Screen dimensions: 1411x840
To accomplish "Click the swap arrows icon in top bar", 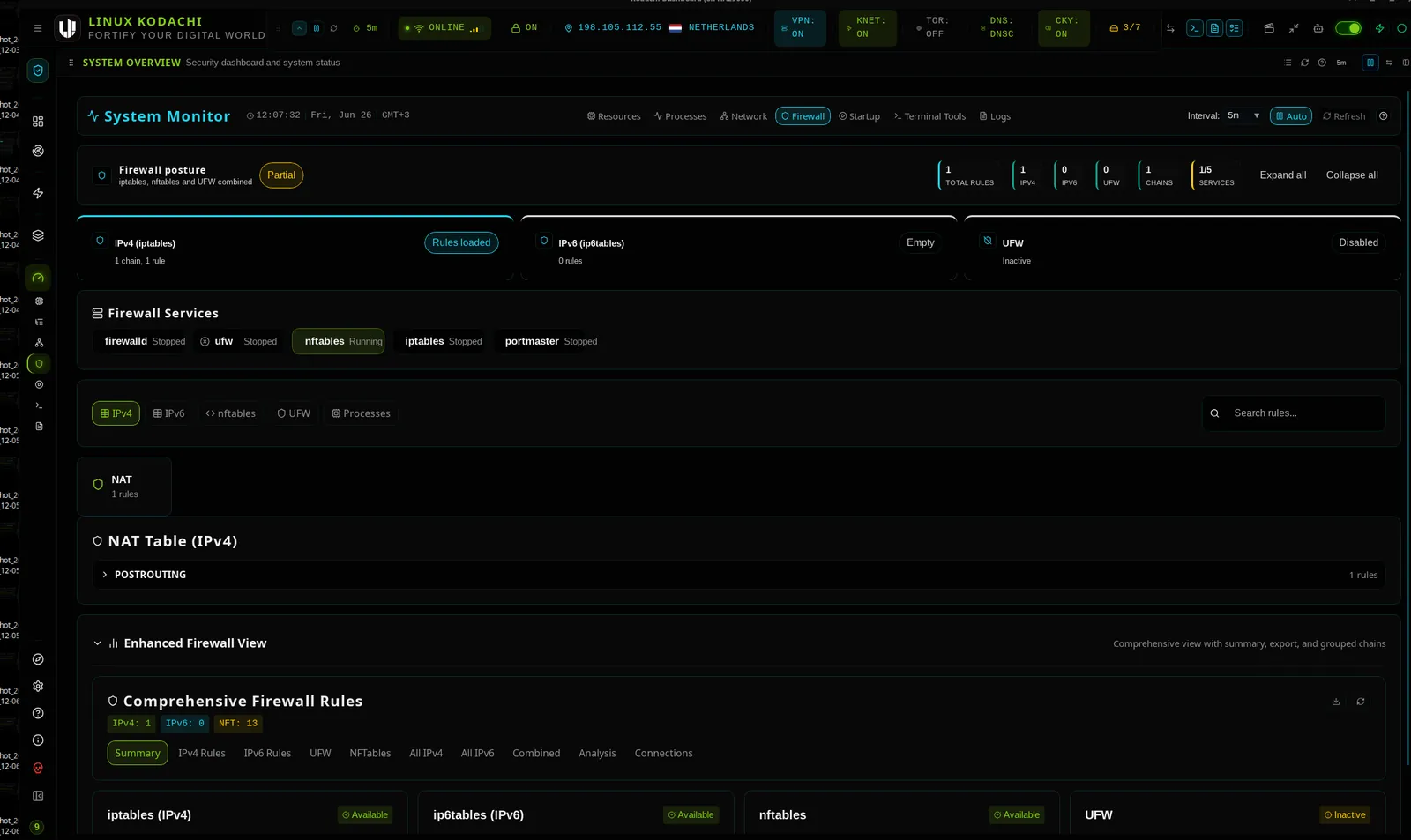I will [x=1170, y=28].
